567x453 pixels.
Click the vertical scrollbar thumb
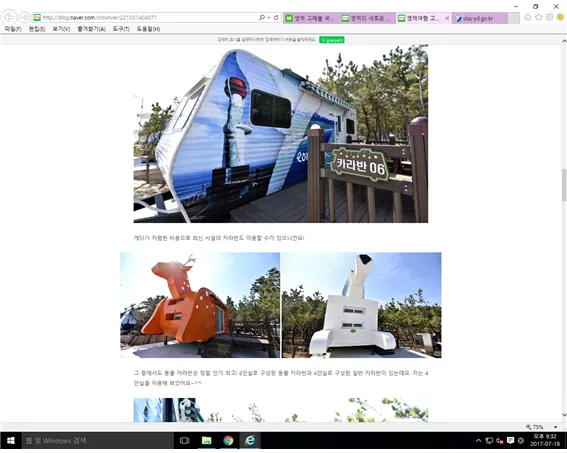(x=564, y=185)
